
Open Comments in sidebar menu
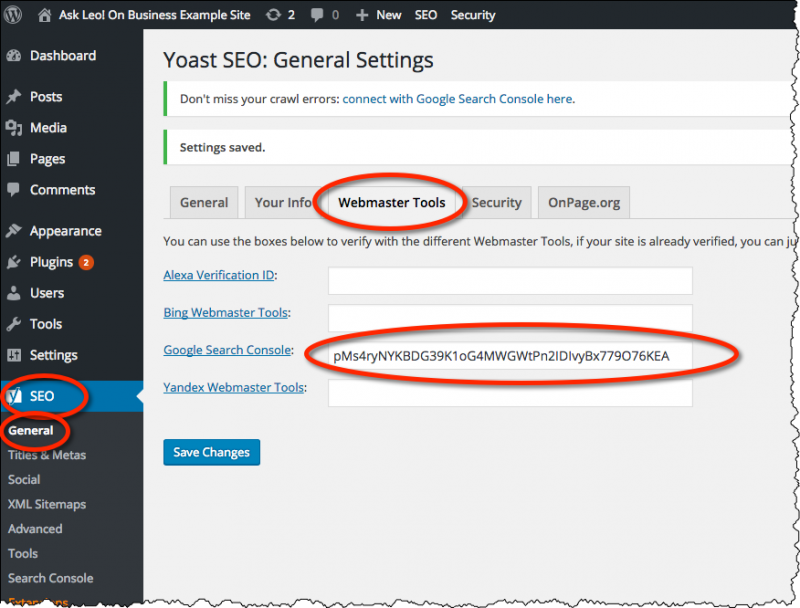pos(62,190)
